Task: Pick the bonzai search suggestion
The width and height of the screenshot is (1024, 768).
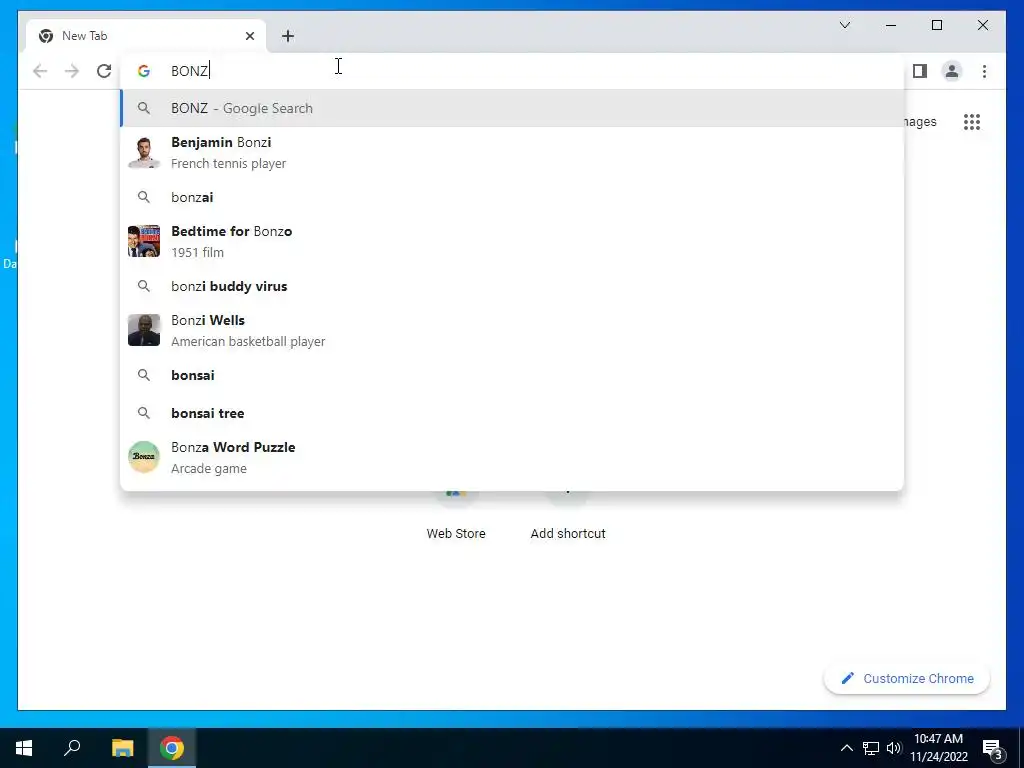Action: tap(513, 197)
